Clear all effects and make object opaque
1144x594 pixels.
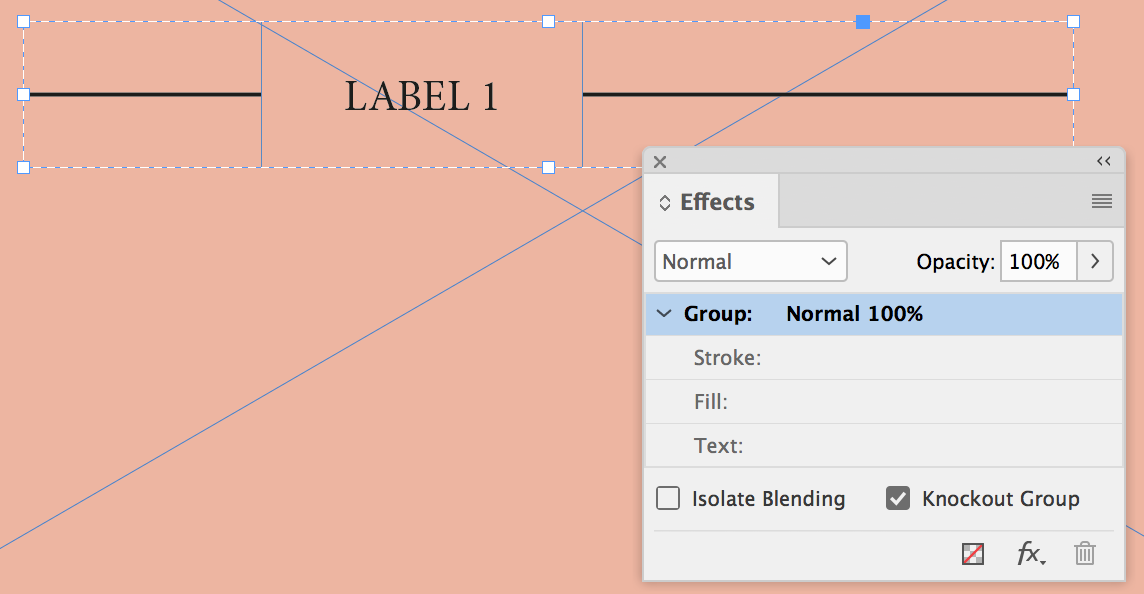tap(972, 553)
